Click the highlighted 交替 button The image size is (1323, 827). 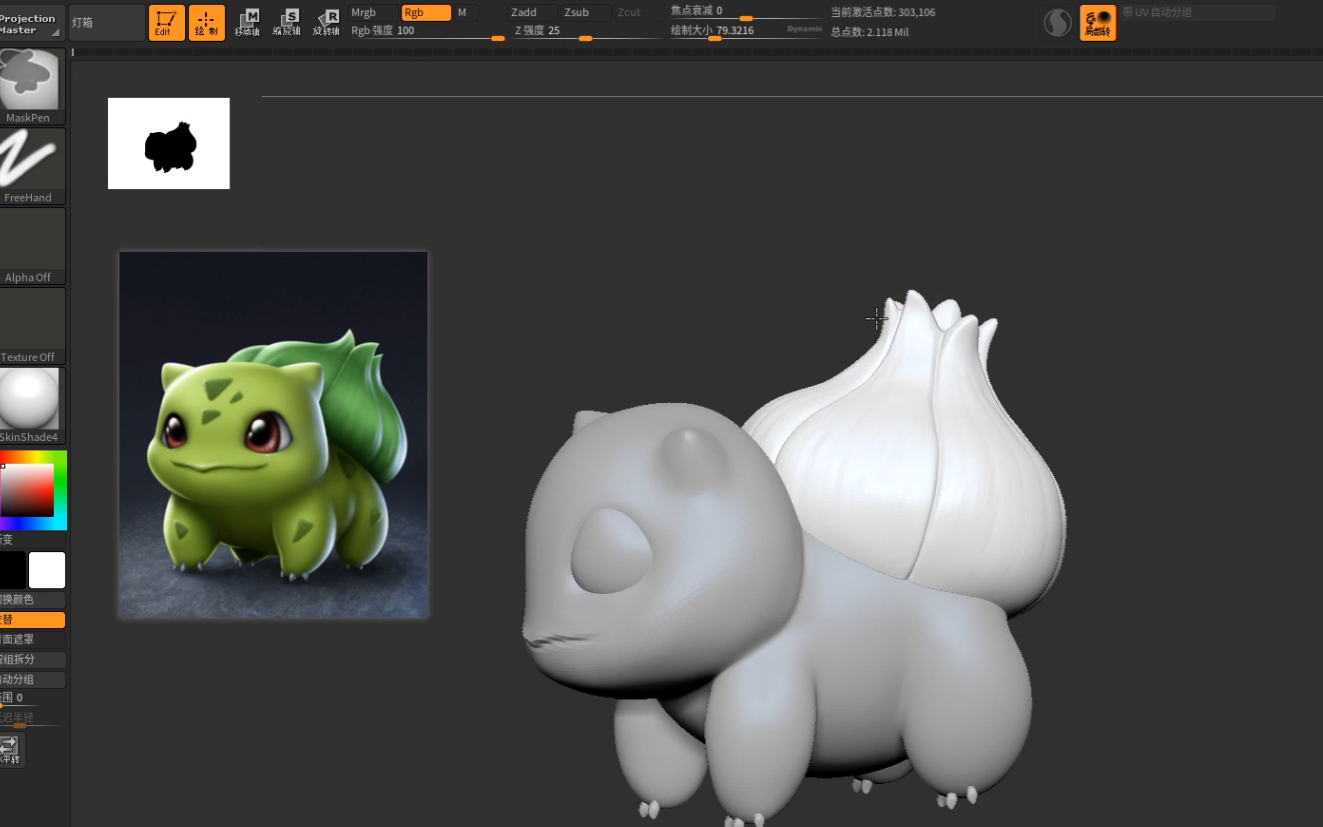click(x=32, y=620)
